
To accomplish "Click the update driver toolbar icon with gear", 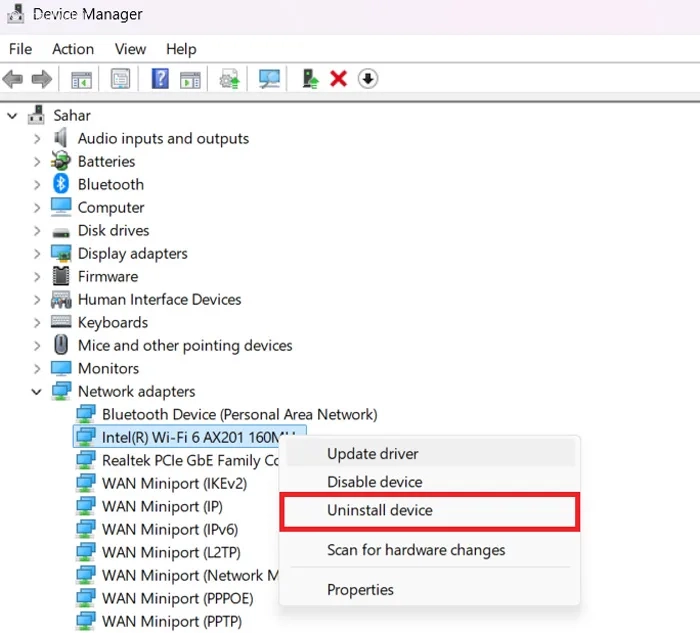I will [x=230, y=78].
